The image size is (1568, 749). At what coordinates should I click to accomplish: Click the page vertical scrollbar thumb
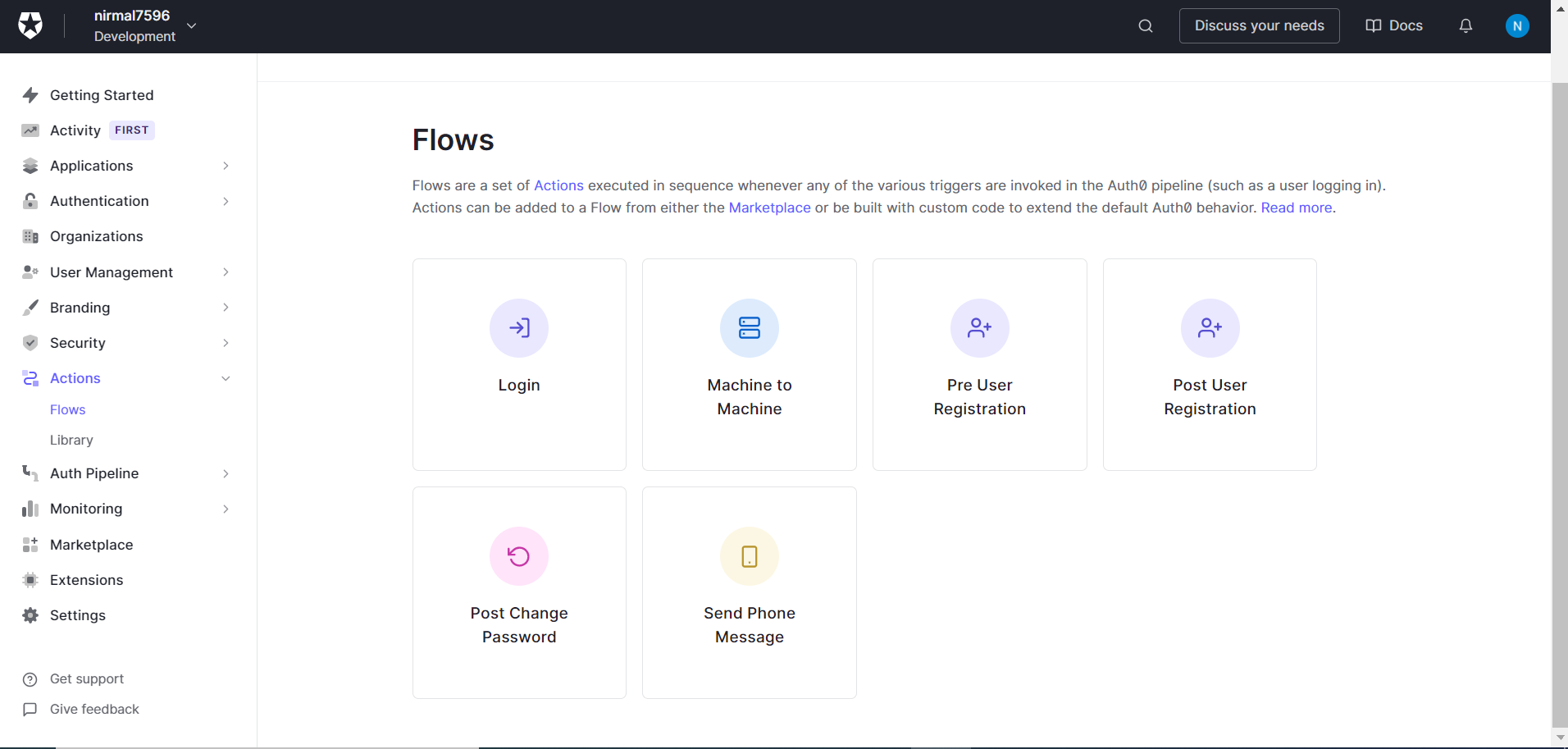pos(1560,404)
